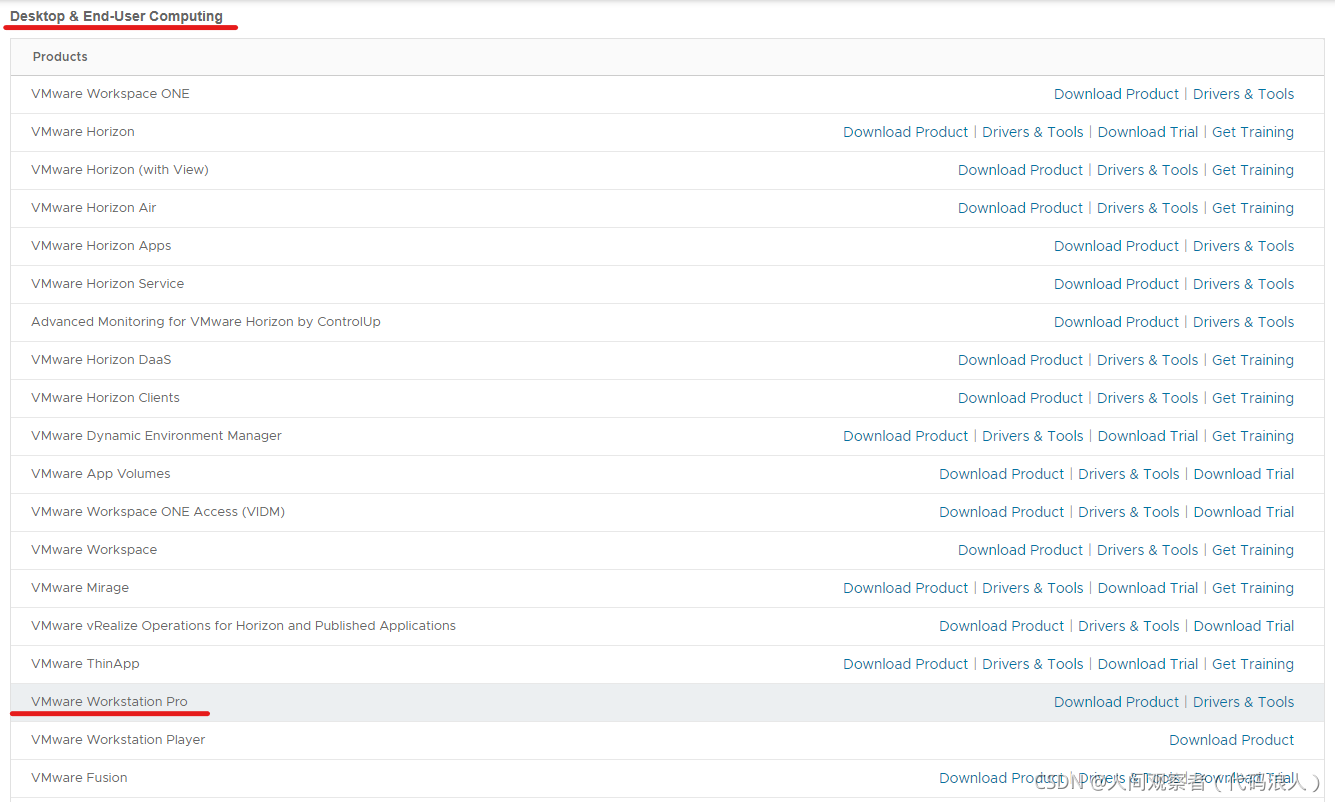Image resolution: width=1335 pixels, height=802 pixels.
Task: Download Trial for Workspace ONE Access (VIDM)
Action: point(1243,512)
